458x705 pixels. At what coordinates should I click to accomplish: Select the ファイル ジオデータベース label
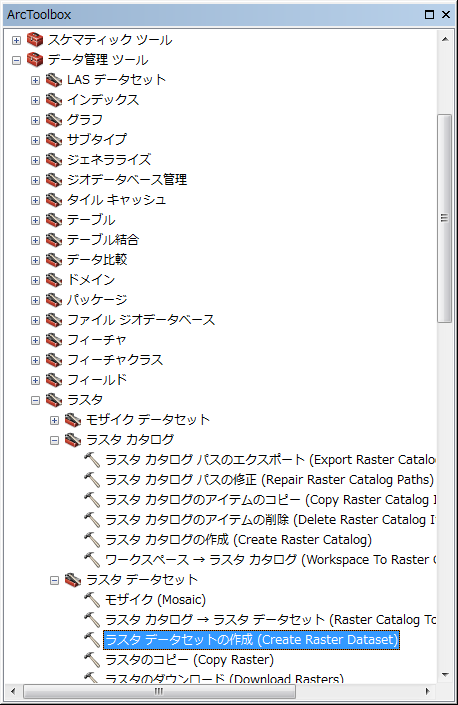141,320
